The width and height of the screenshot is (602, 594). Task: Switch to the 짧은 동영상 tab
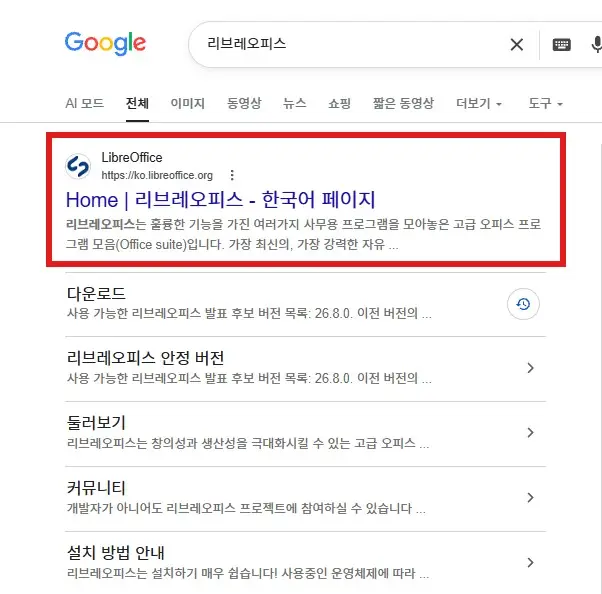pos(403,103)
